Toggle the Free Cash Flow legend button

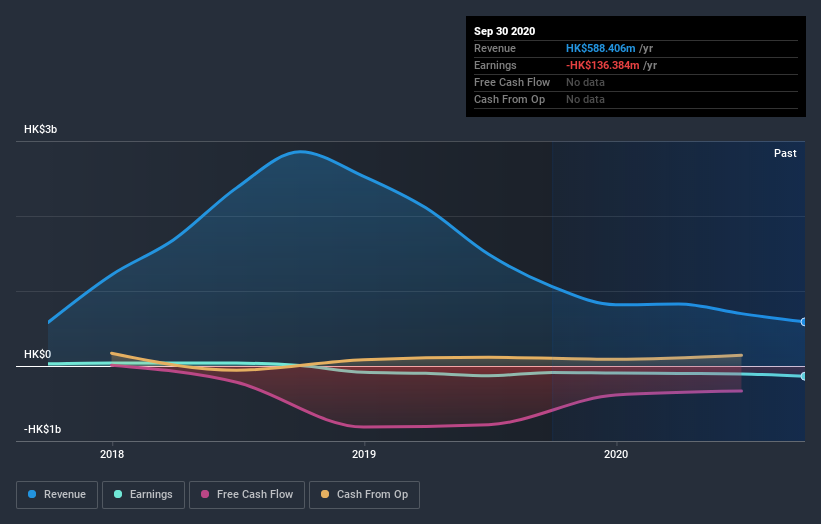(x=247, y=495)
